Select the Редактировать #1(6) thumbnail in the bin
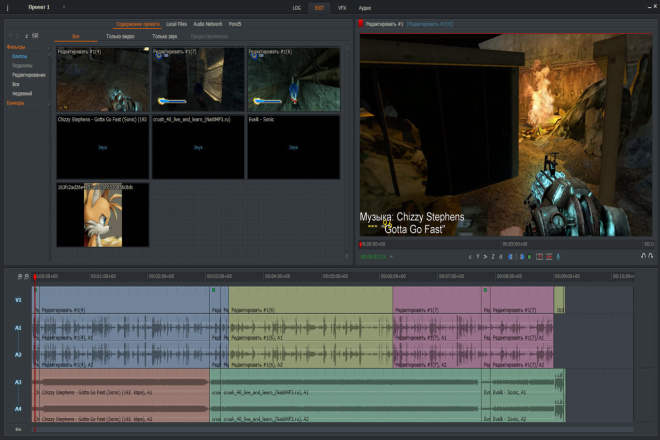660x440 pixels. coord(293,79)
